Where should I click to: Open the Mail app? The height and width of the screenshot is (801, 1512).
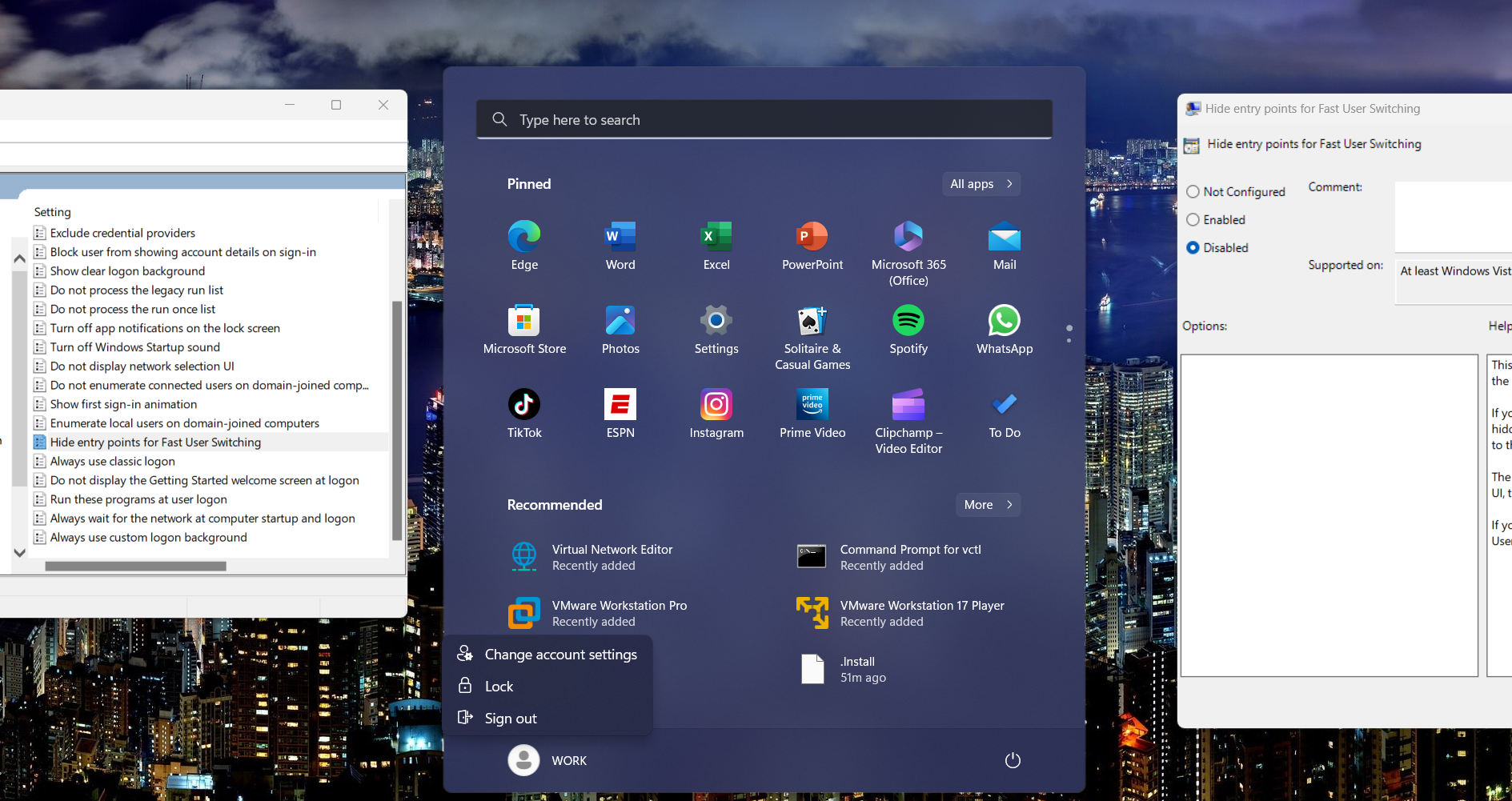click(1005, 246)
